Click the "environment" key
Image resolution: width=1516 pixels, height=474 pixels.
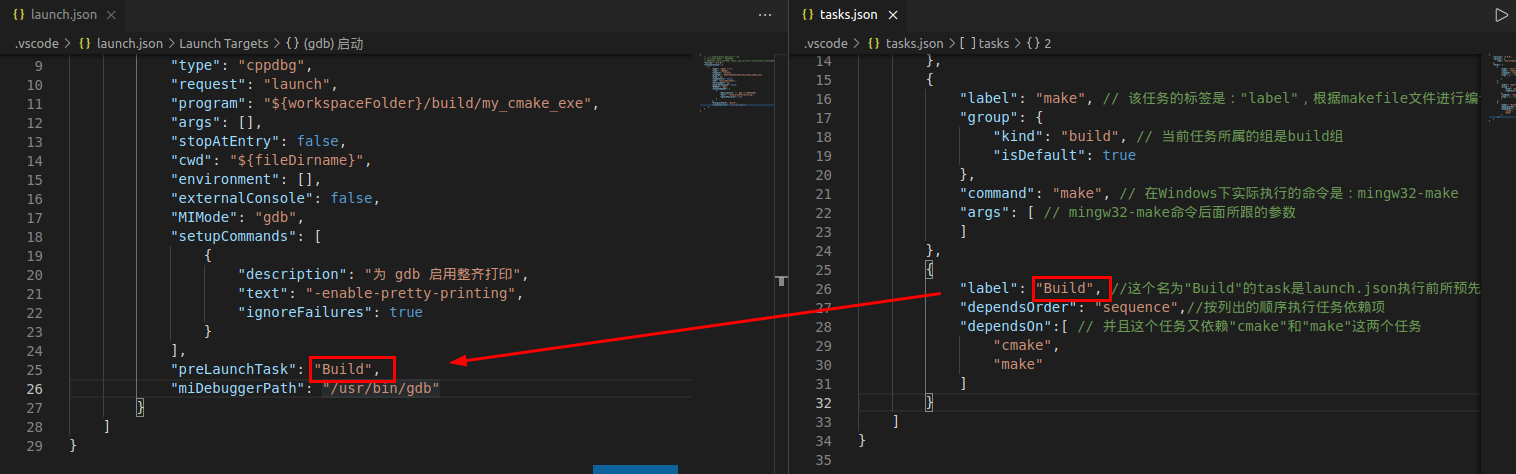coord(226,180)
